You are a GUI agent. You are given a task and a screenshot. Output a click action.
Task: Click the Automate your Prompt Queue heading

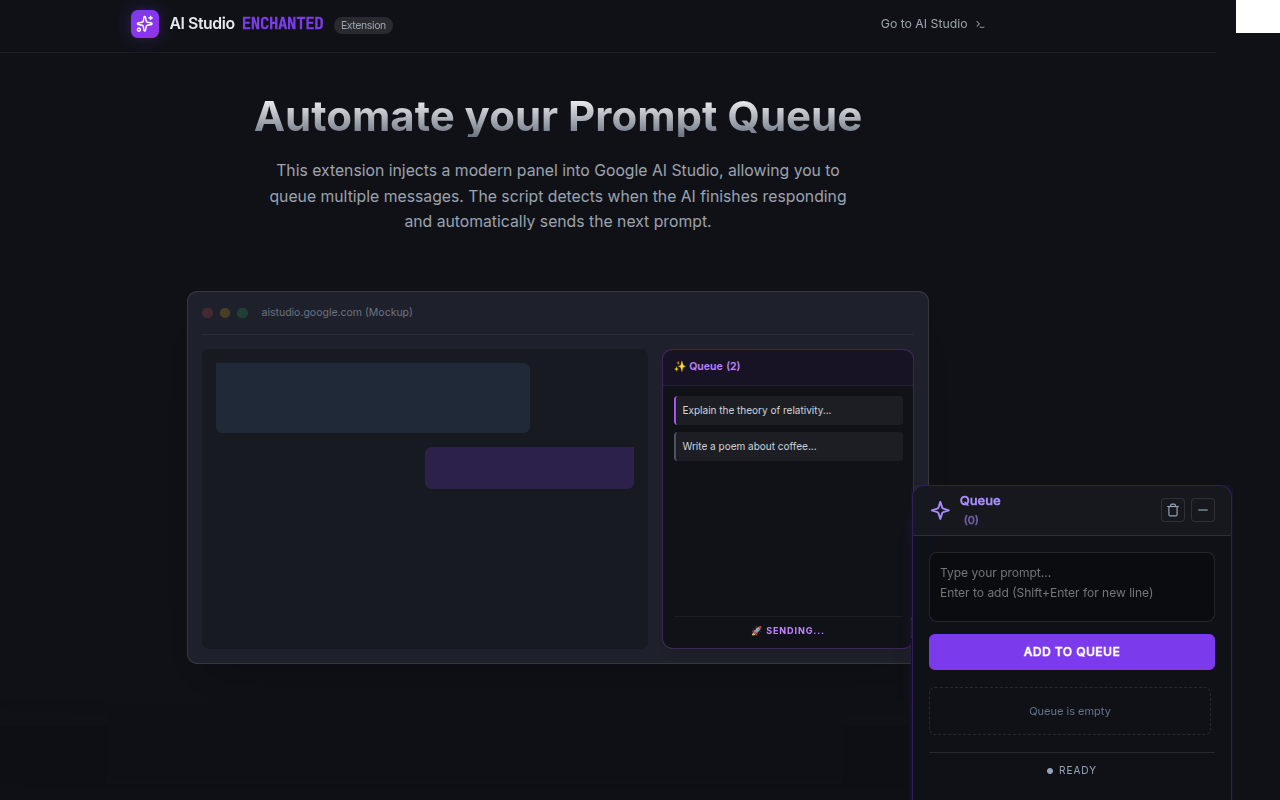pos(558,116)
